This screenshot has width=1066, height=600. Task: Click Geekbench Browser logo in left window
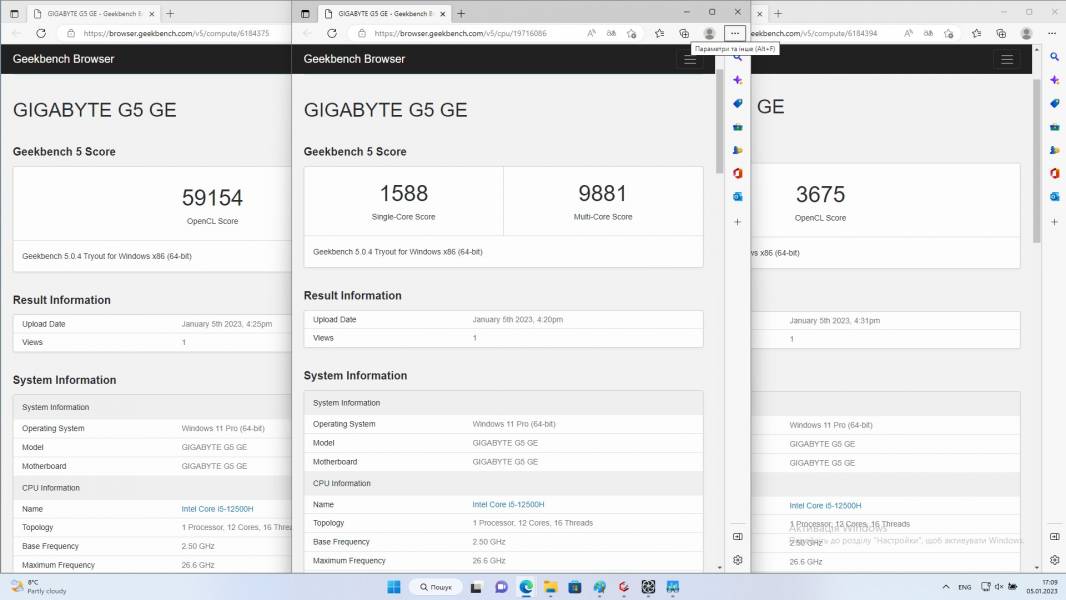pyautogui.click(x=63, y=59)
